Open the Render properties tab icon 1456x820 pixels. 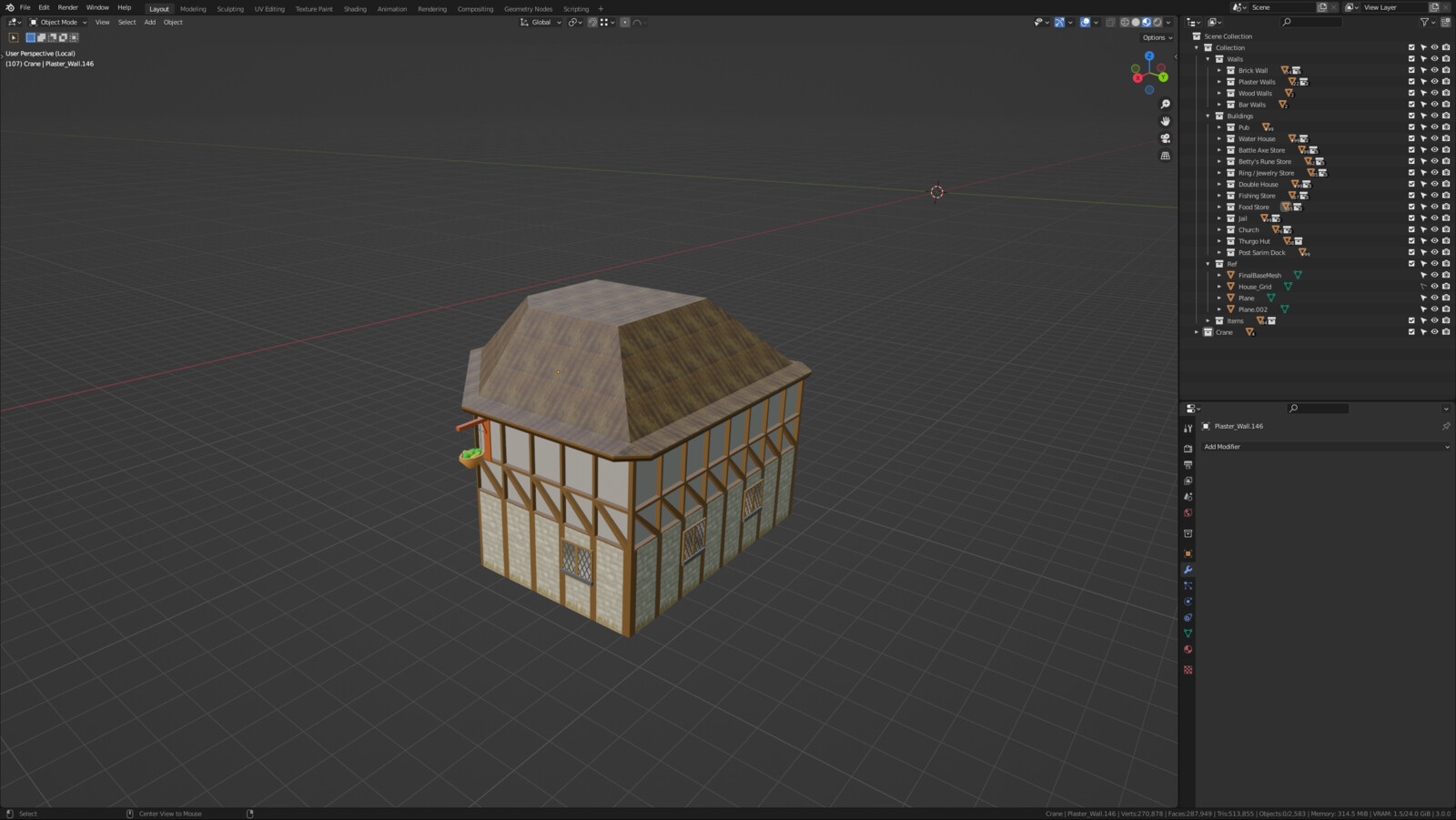coord(1188,449)
